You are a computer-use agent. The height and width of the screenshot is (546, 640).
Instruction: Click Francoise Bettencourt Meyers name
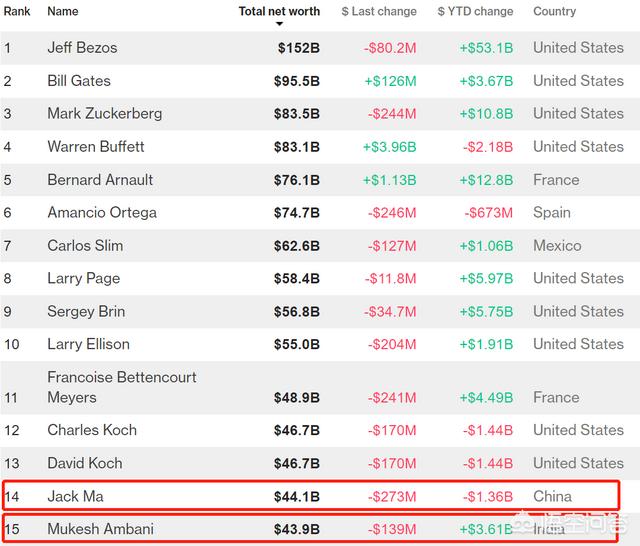pyautogui.click(x=122, y=387)
